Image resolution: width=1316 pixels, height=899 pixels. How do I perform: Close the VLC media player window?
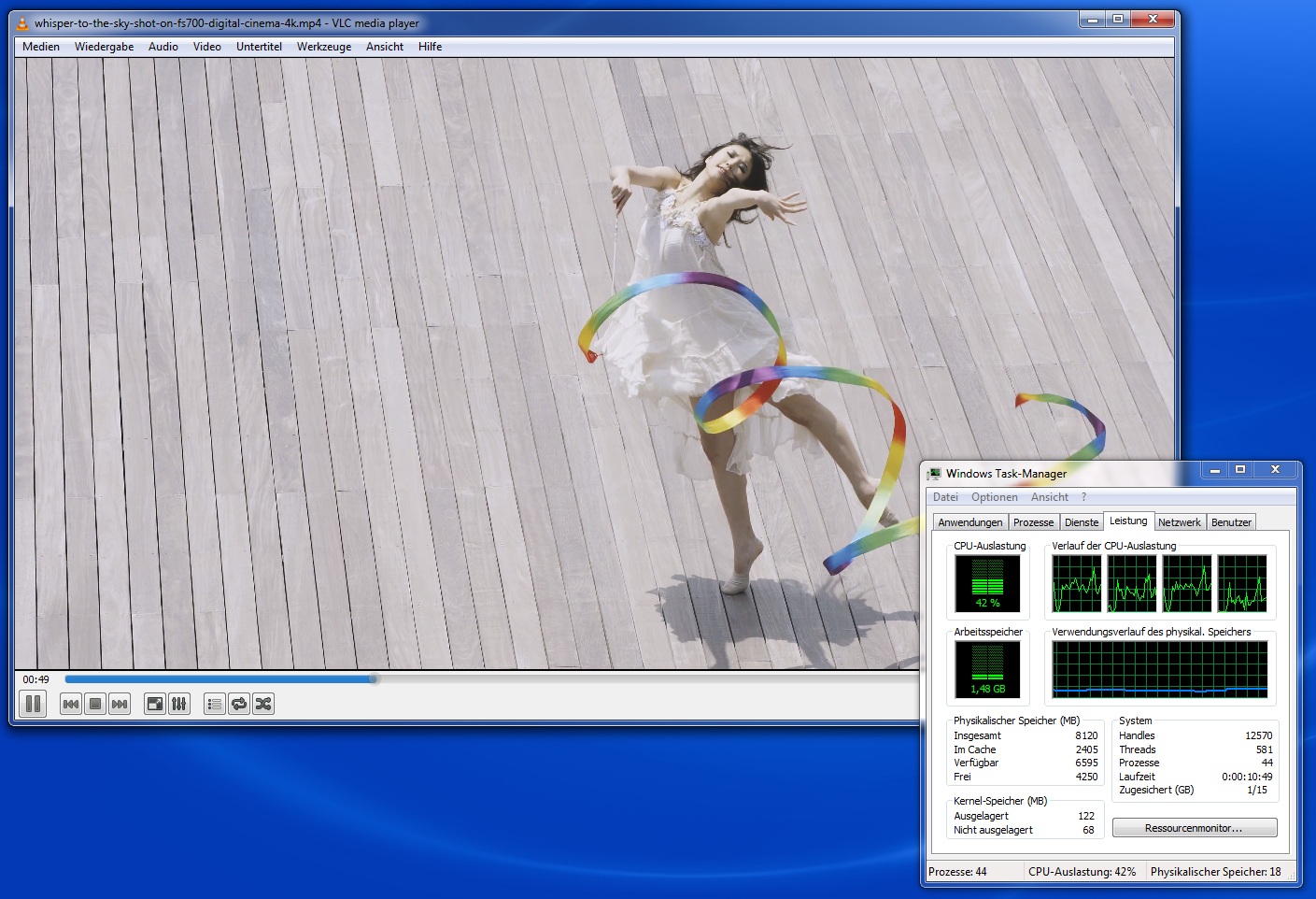pyautogui.click(x=1153, y=19)
